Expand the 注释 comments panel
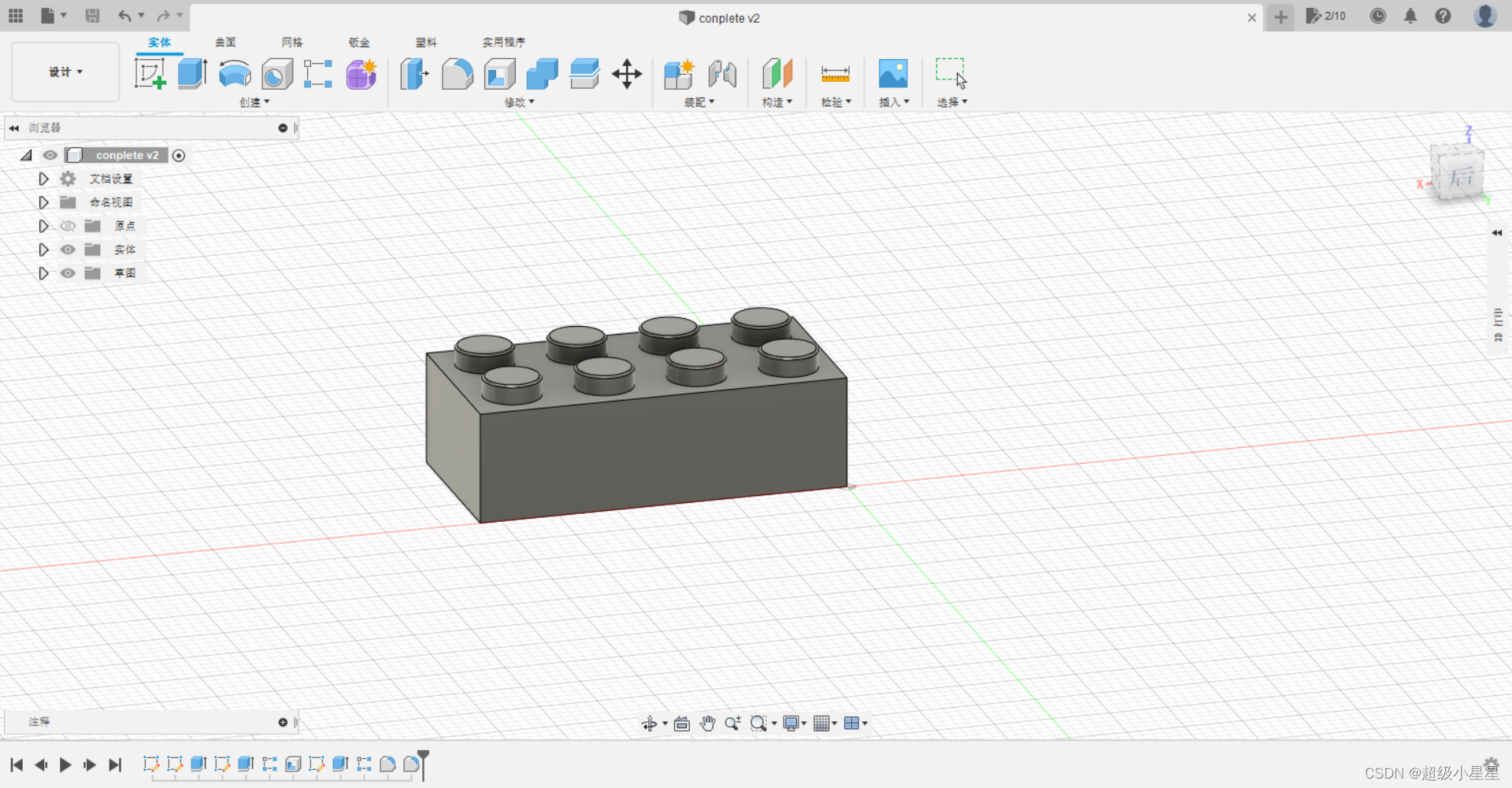This screenshot has width=1512, height=788. pyautogui.click(x=283, y=722)
